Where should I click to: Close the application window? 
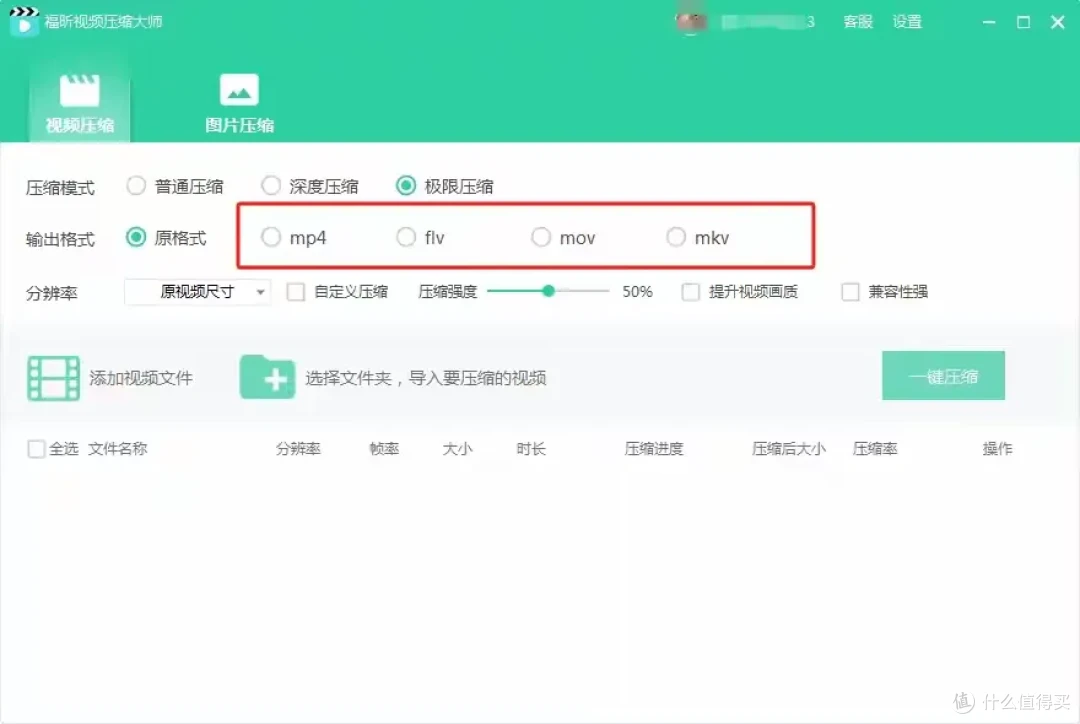pos(1058,22)
